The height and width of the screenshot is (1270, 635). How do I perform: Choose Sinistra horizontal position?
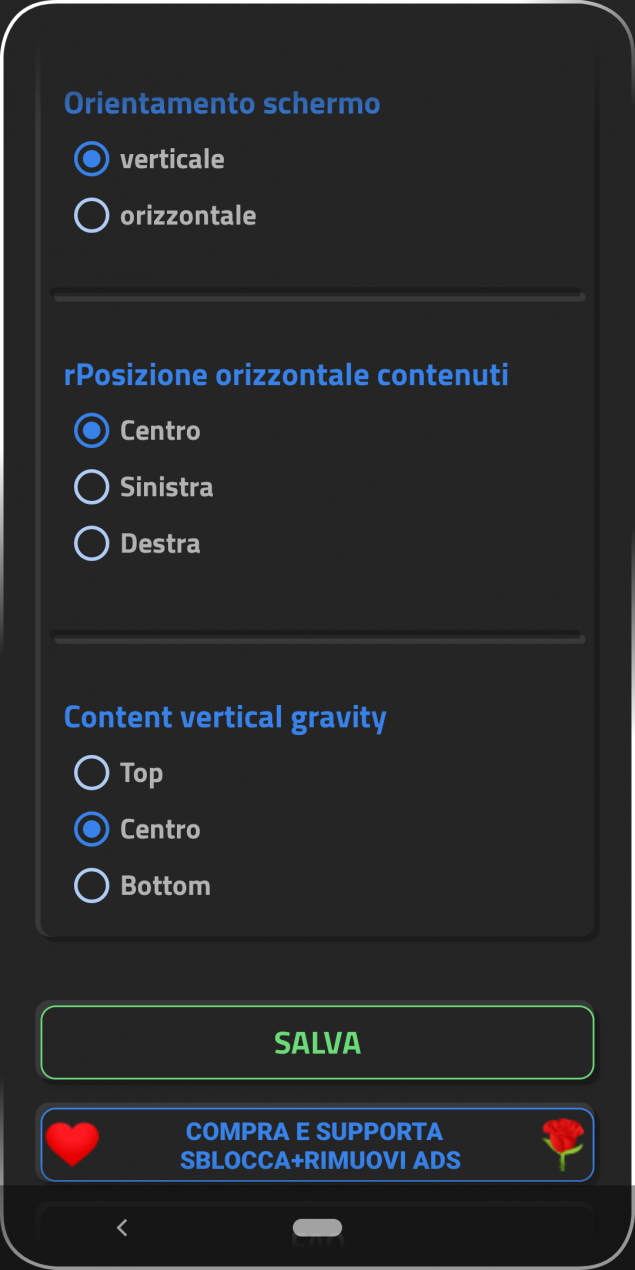[x=144, y=487]
